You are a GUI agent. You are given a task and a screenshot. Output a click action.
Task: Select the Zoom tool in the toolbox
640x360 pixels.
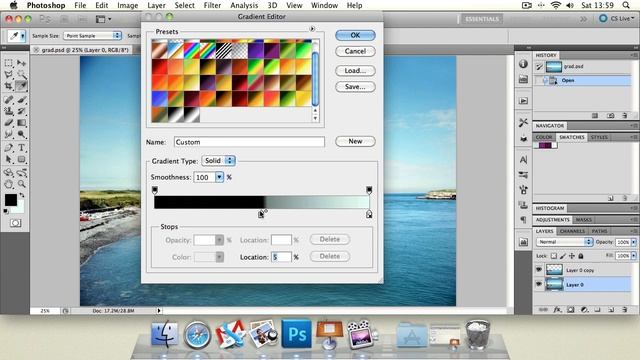point(21,184)
